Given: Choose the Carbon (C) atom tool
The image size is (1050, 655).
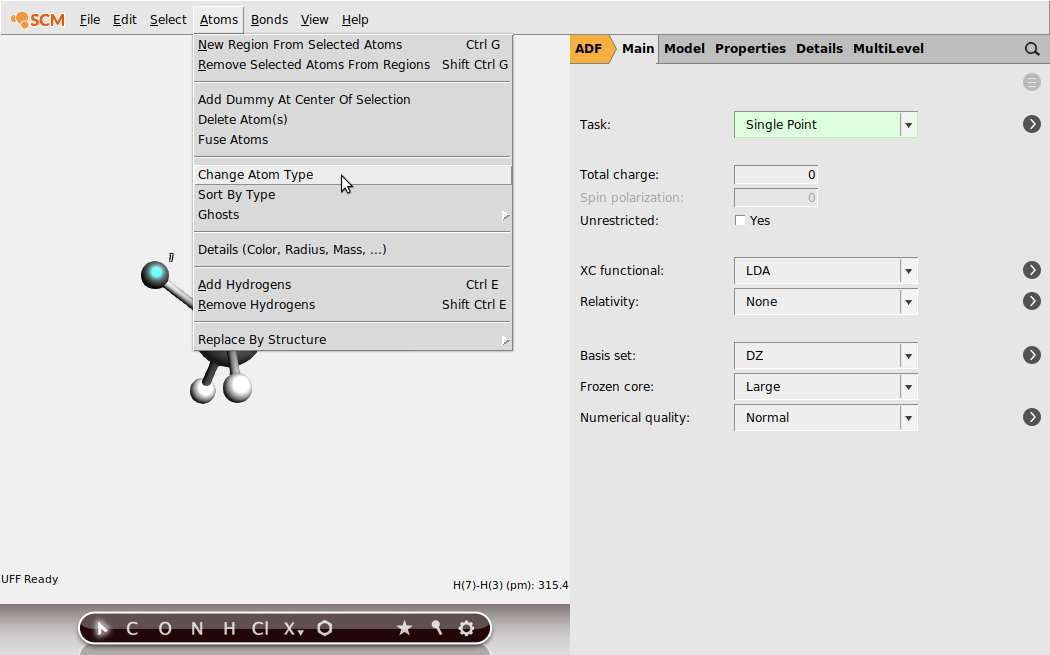Looking at the screenshot, I should (x=132, y=628).
